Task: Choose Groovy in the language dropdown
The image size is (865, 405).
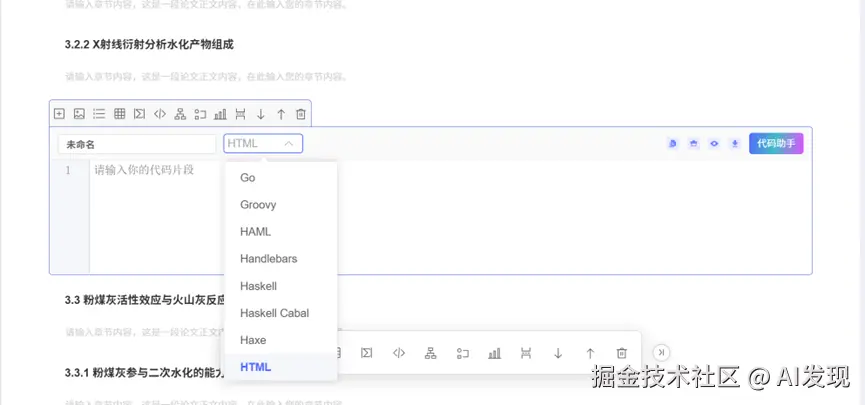Action: click(x=281, y=205)
